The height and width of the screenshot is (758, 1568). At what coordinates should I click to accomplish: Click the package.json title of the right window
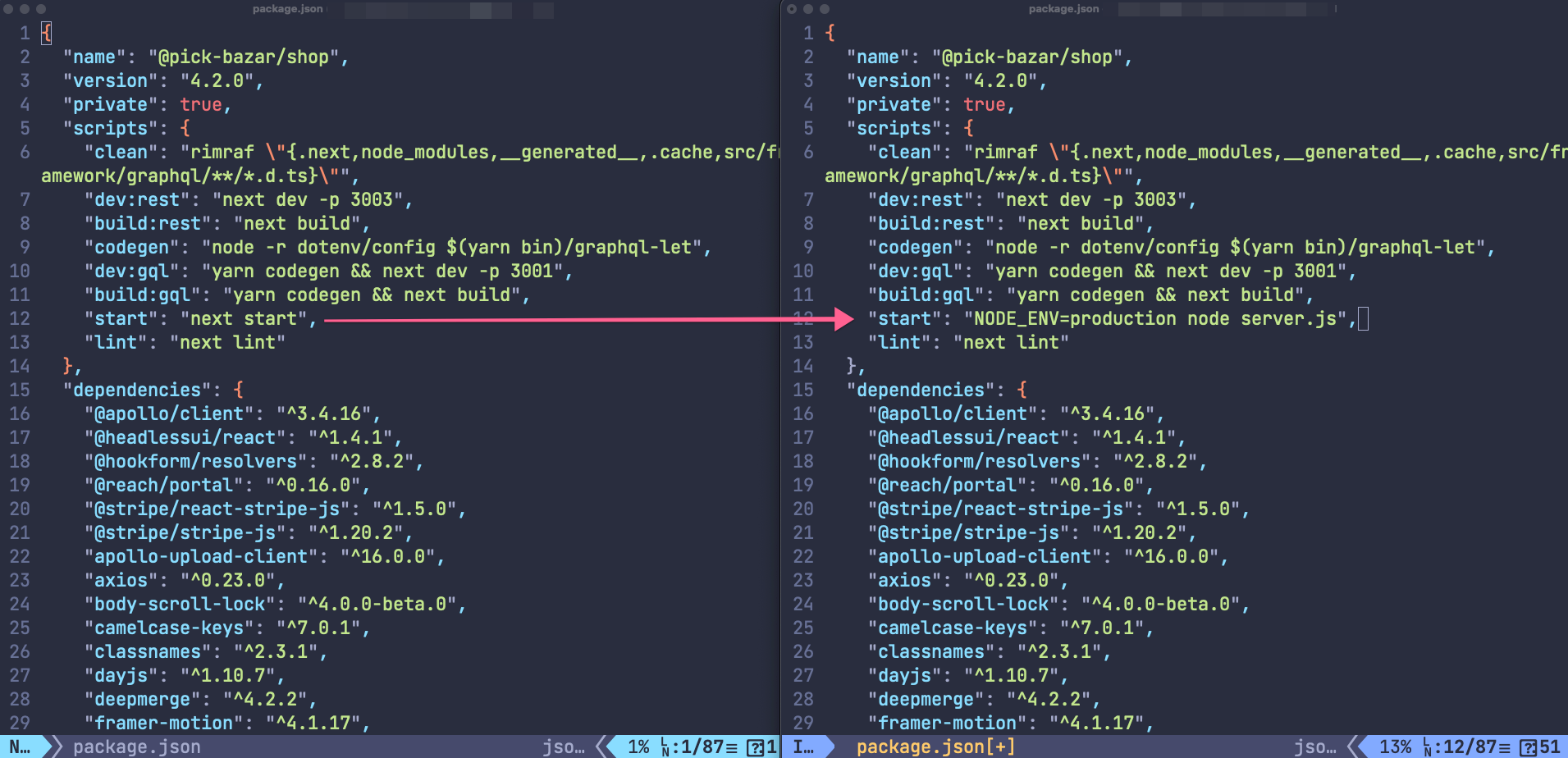pos(1063,9)
